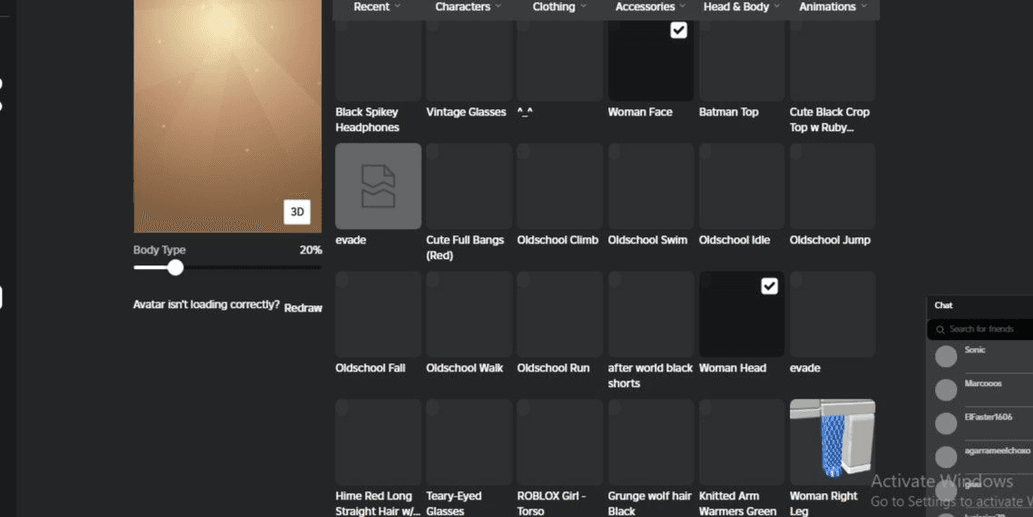Select the Oldschool Jump animation
The width and height of the screenshot is (1033, 517).
tap(833, 186)
